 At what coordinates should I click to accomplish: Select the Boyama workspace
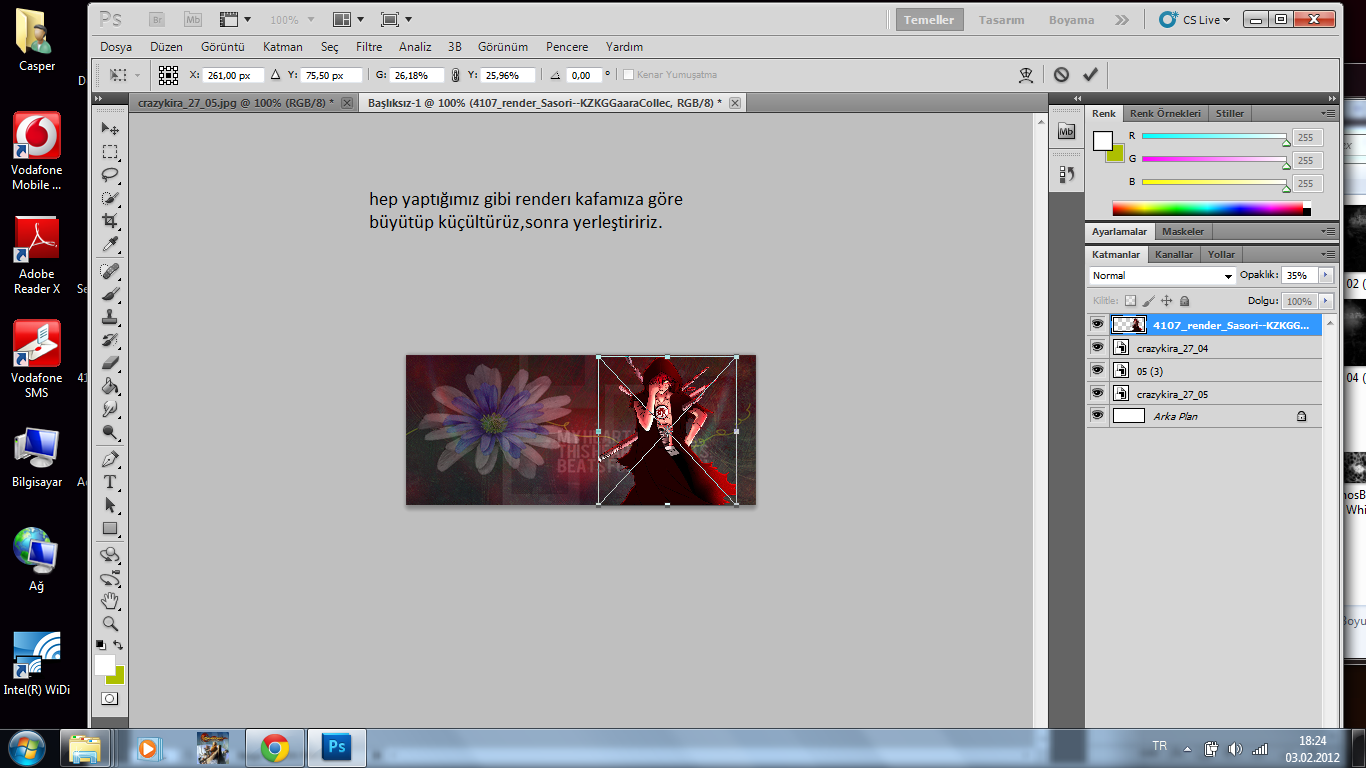(1071, 20)
